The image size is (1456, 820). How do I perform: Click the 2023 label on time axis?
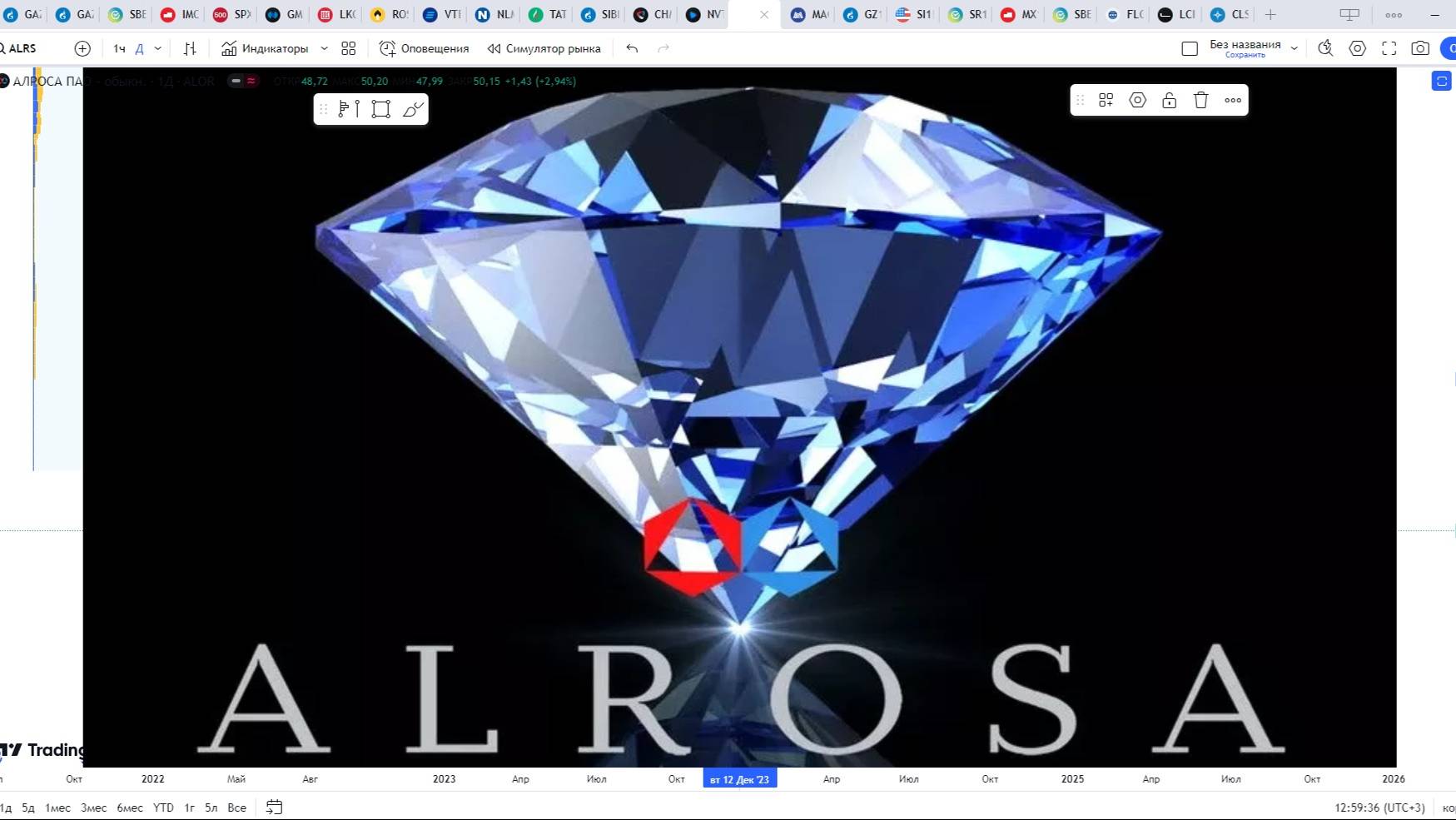(x=444, y=779)
